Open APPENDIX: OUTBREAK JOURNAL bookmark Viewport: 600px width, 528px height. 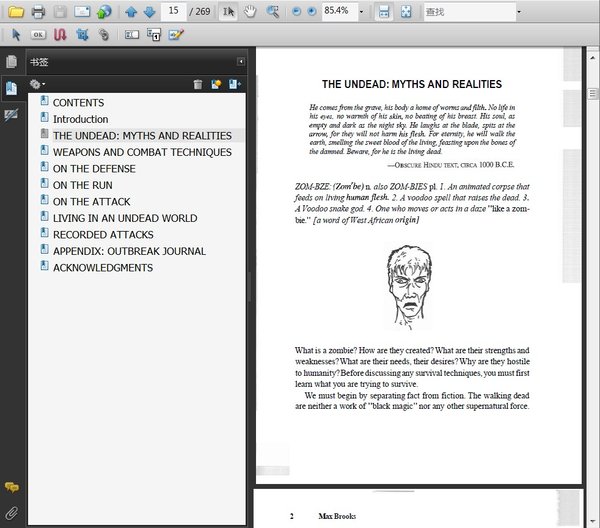(129, 251)
